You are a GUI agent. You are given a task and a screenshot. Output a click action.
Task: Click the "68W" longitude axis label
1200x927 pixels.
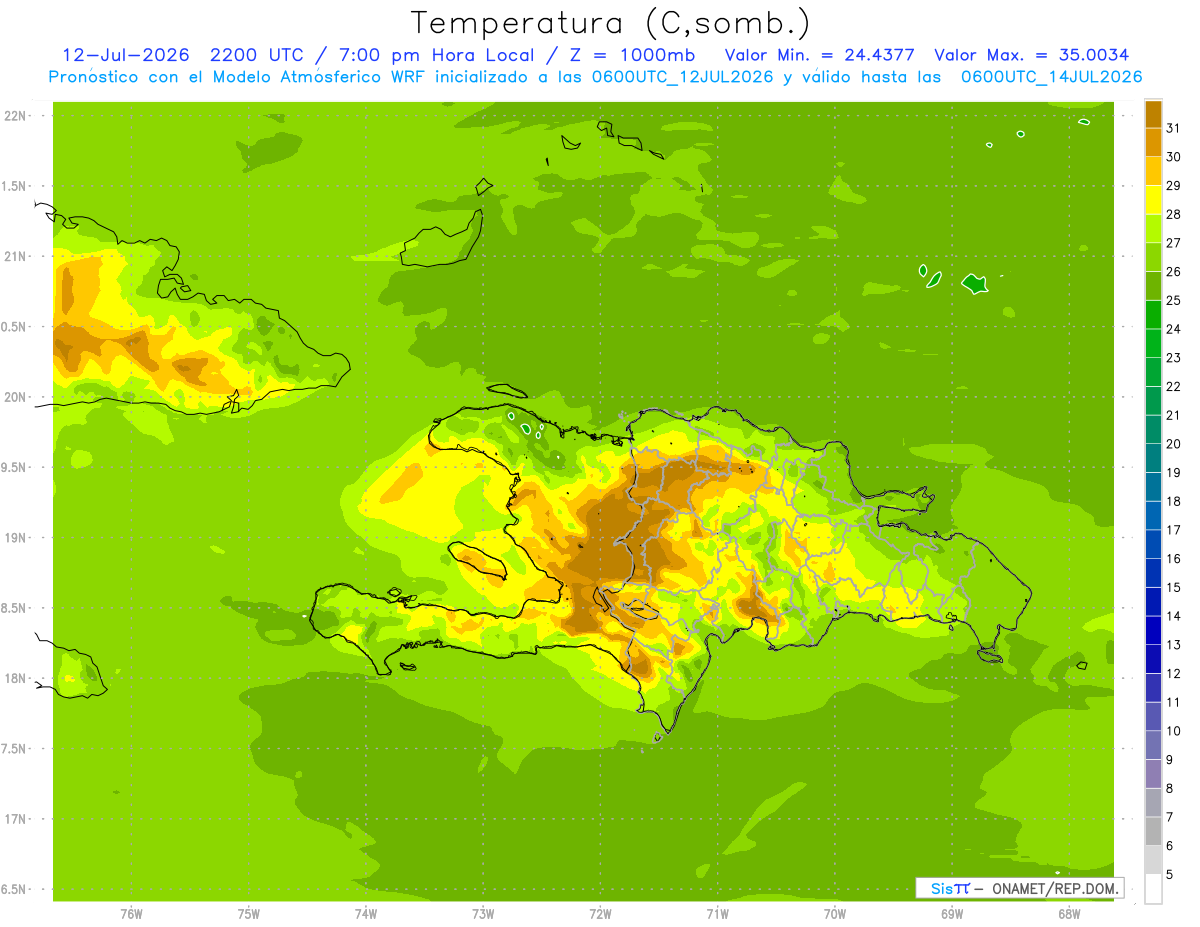point(1069,913)
